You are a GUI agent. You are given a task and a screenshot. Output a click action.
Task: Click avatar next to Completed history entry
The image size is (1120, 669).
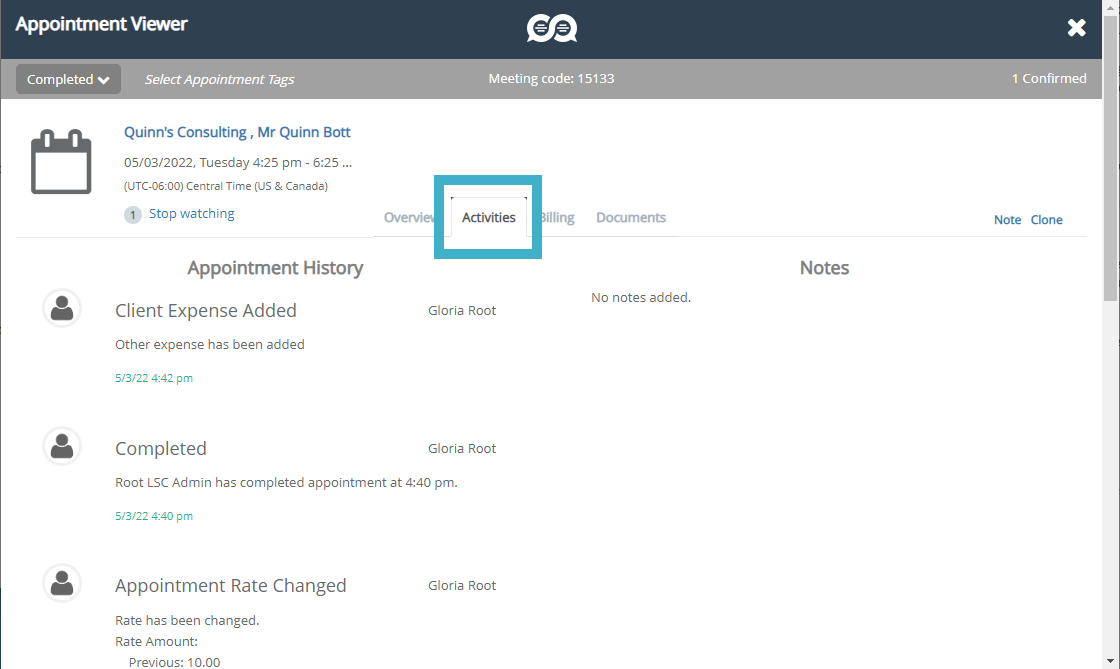[x=62, y=446]
